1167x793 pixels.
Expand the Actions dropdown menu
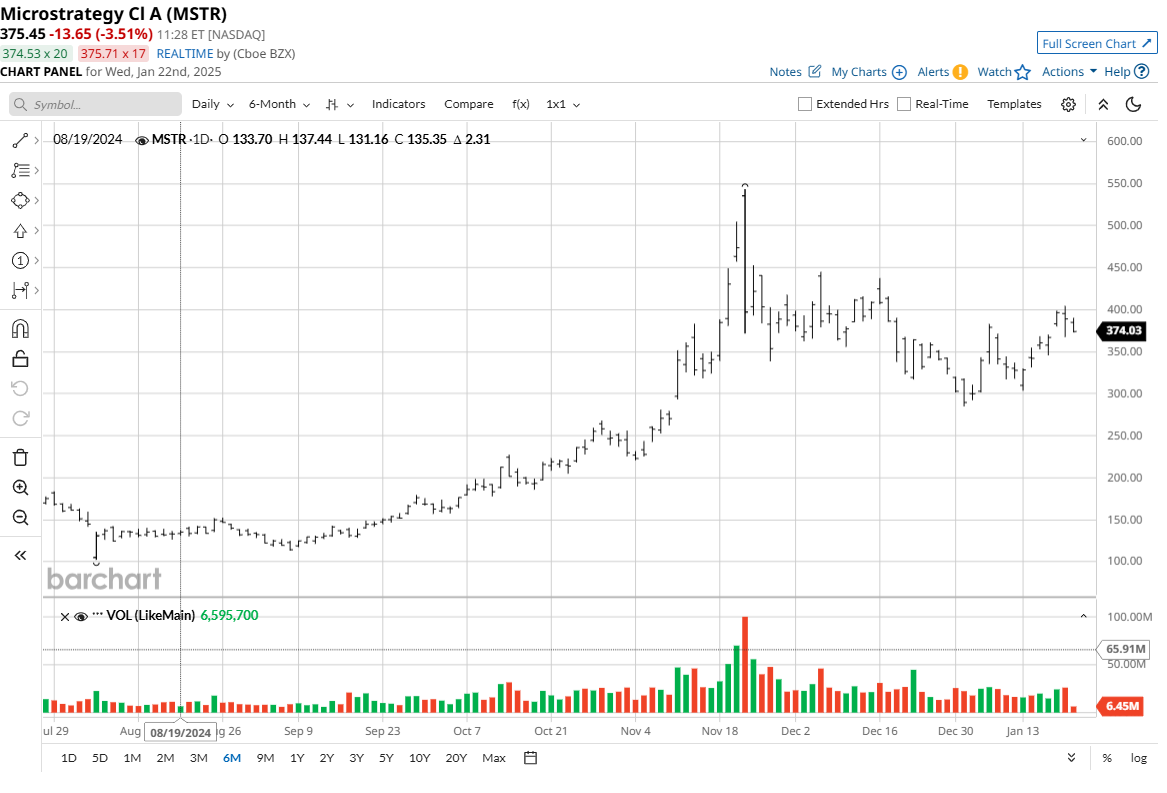tap(1070, 71)
